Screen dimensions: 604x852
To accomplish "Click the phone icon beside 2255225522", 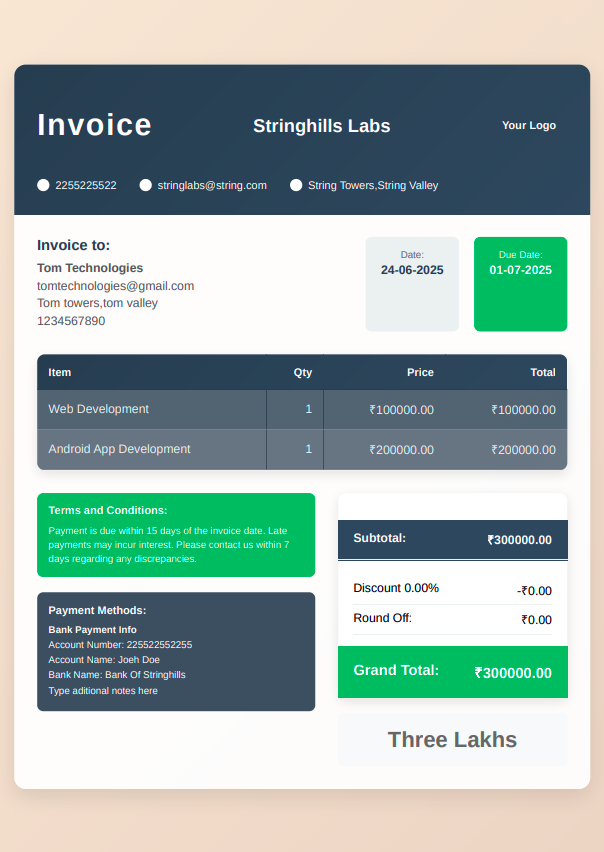I will coord(43,185).
